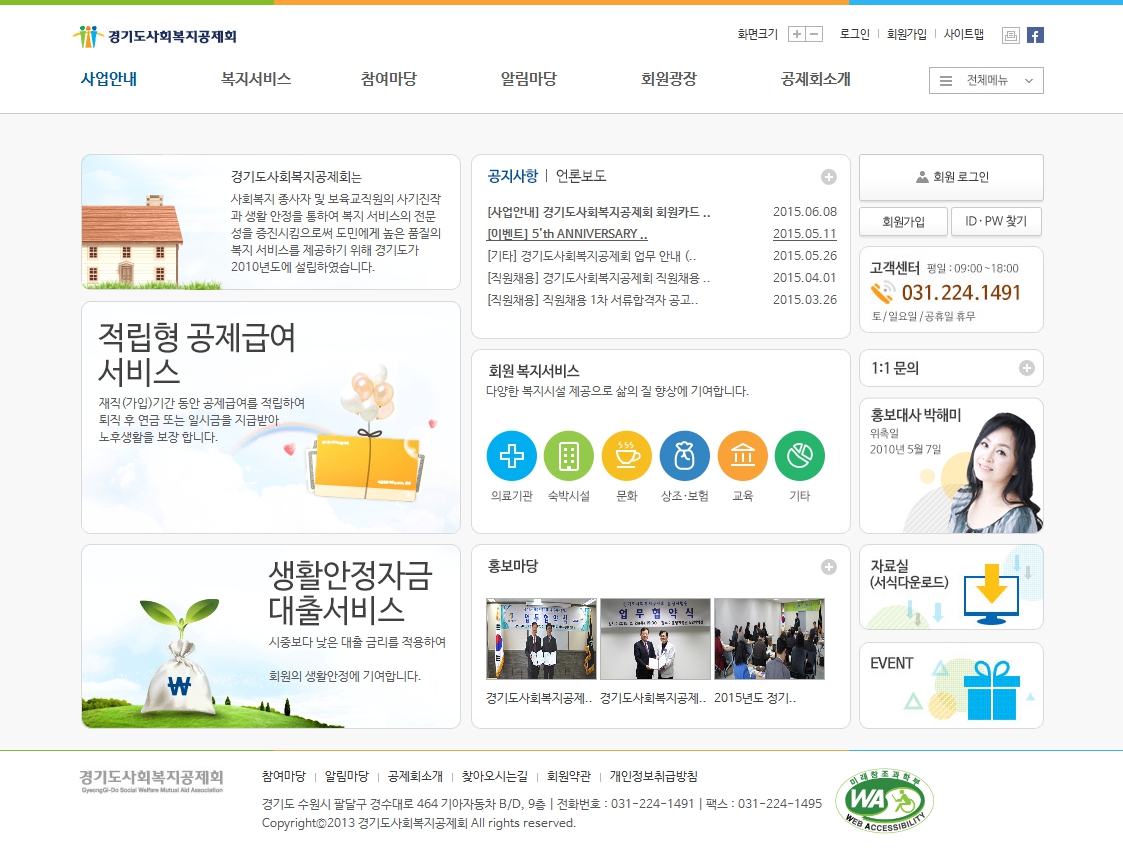Click the 의료기관 medical plus icon
The height and width of the screenshot is (859, 1123).
click(x=511, y=456)
